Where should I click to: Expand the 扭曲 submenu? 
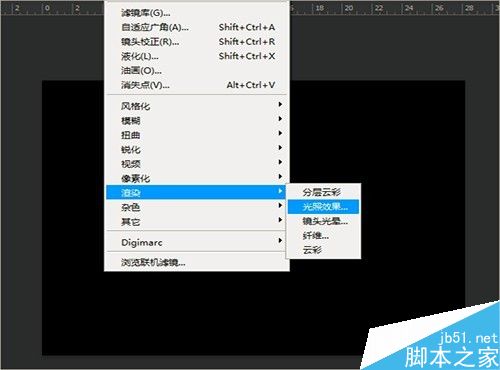(x=197, y=135)
